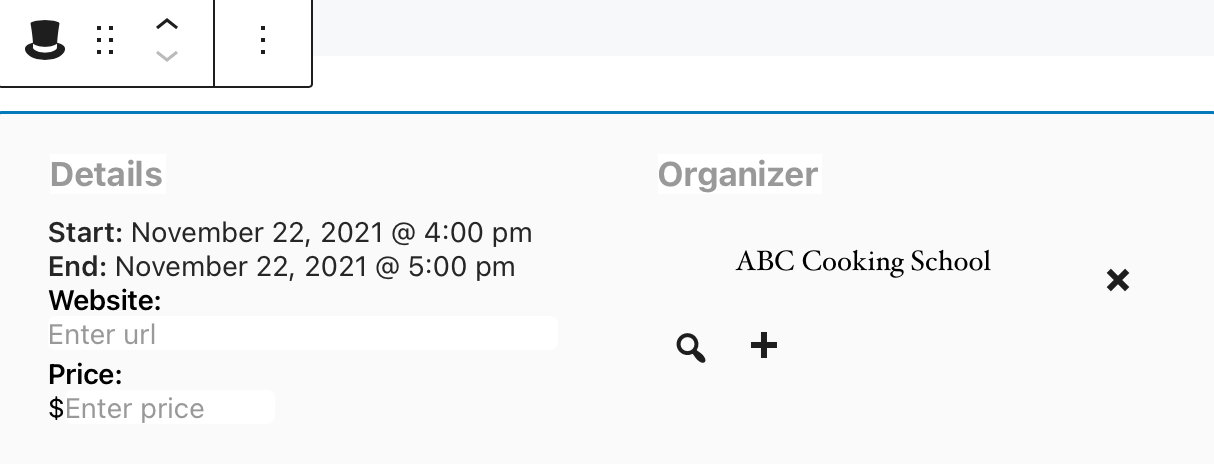The width and height of the screenshot is (1214, 464).
Task: Click the dollar sign currency symbol
Action: [56, 408]
